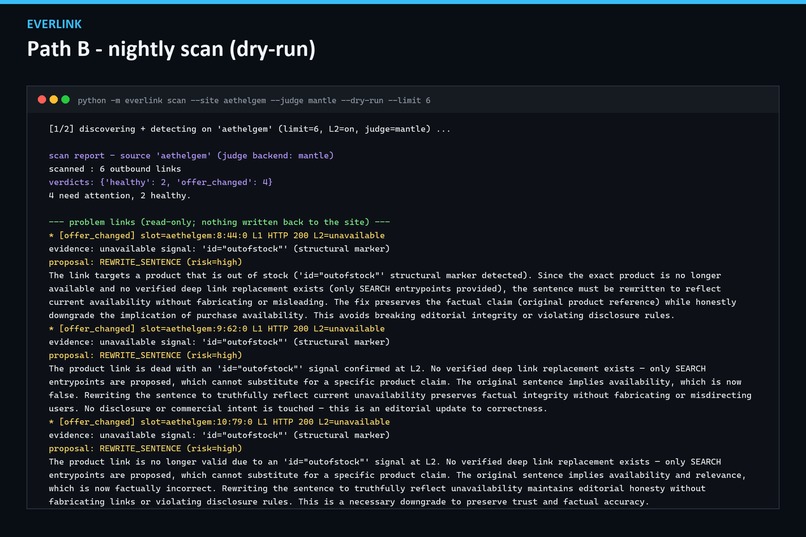Click the green 'problem links (read-only' header
This screenshot has height=537, width=806.
(219, 223)
